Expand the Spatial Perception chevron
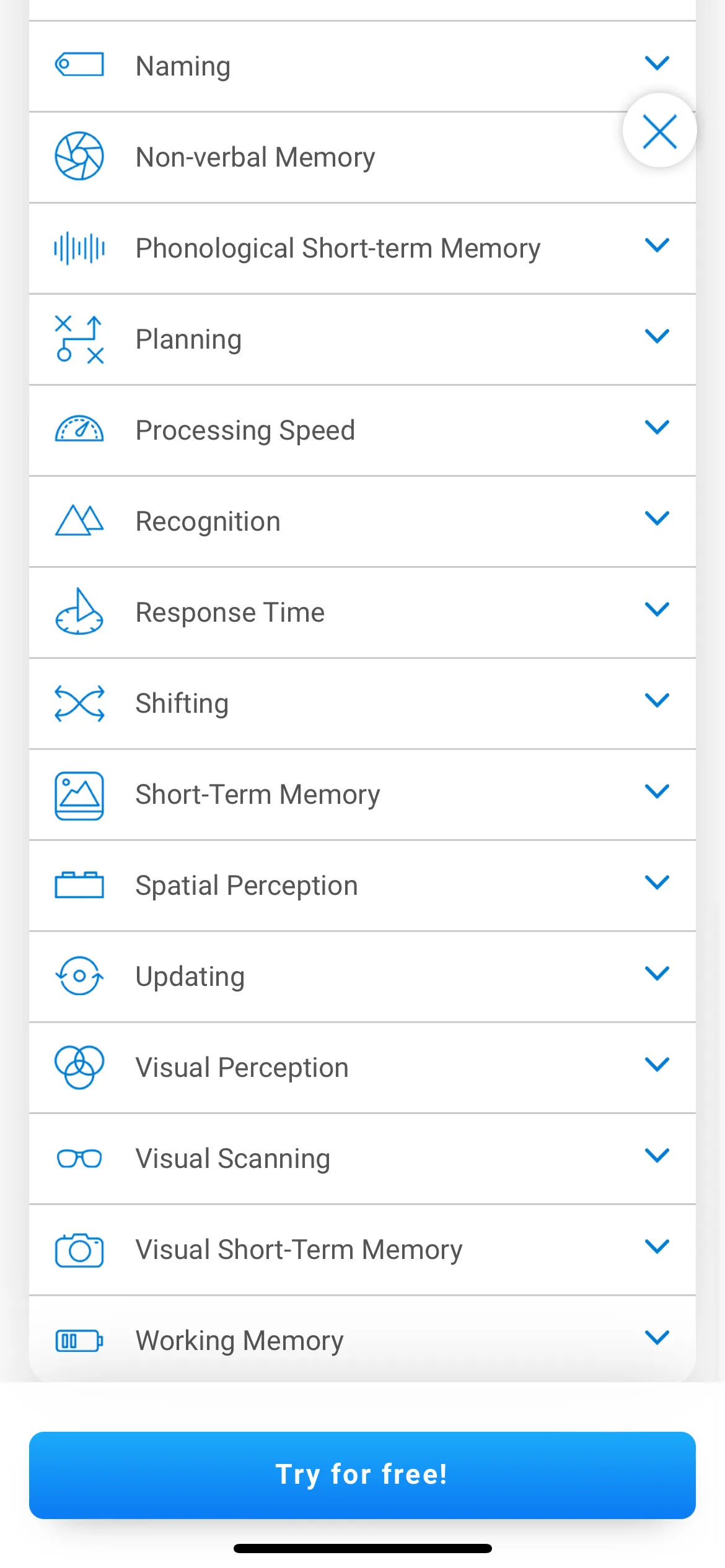Image resolution: width=725 pixels, height=1568 pixels. click(657, 882)
